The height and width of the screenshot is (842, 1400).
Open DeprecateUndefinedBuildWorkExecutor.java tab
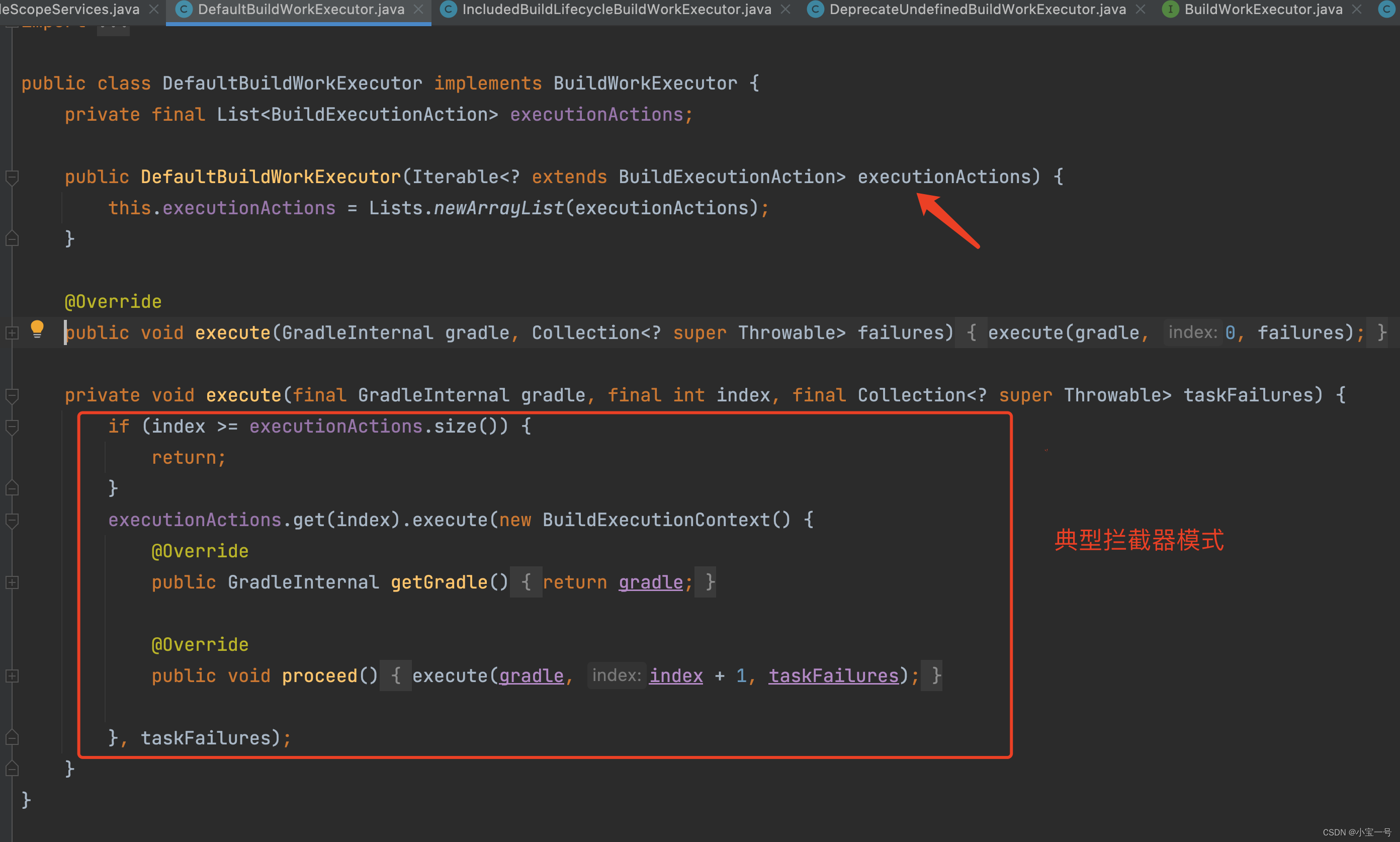point(978,9)
